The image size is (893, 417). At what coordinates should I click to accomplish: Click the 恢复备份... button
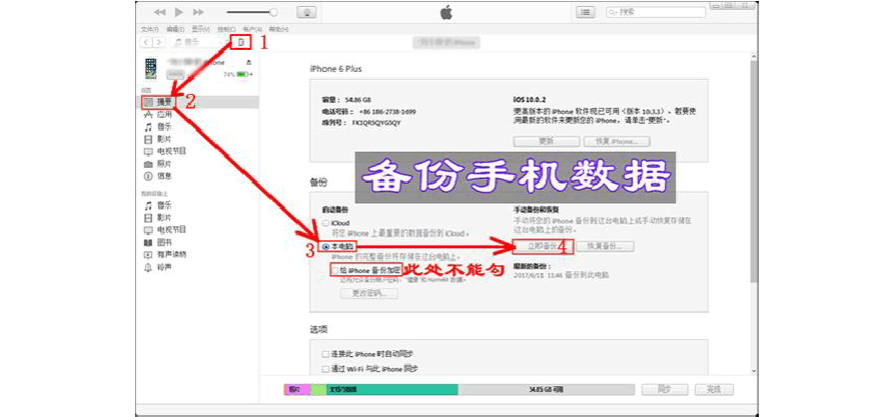[x=605, y=247]
